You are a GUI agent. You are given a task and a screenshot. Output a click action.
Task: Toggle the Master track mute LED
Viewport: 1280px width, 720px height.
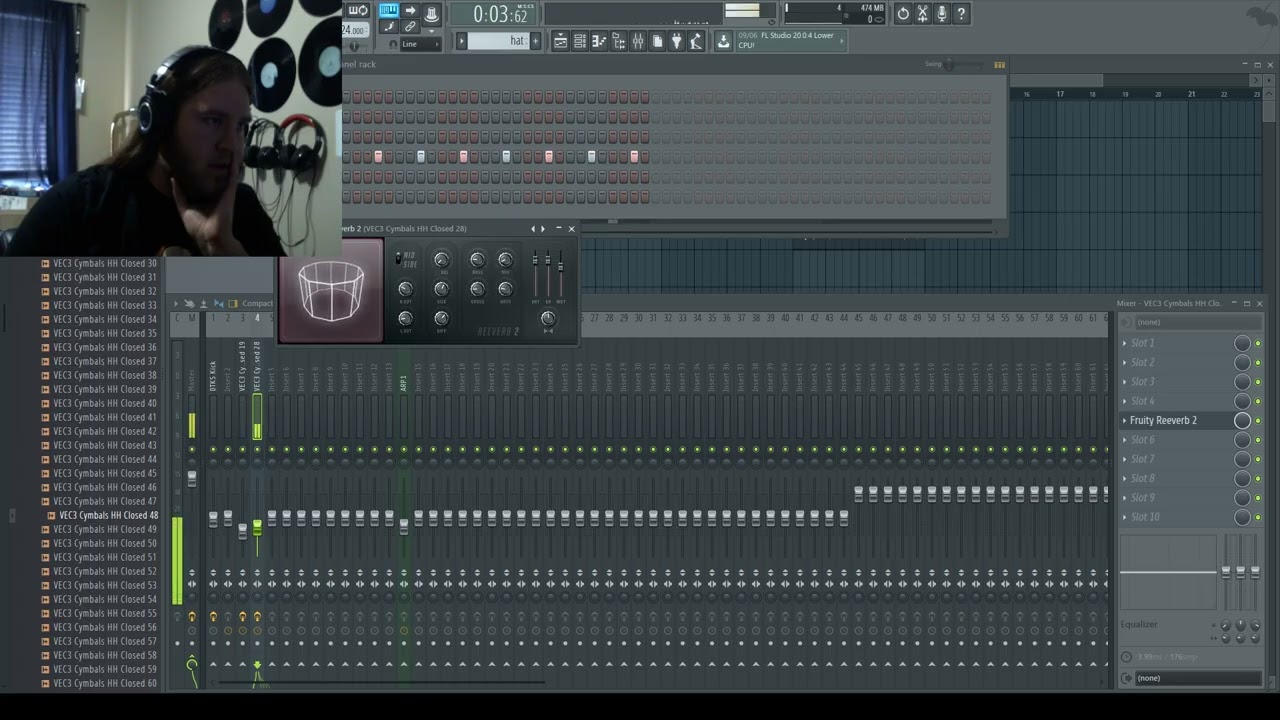(192, 449)
